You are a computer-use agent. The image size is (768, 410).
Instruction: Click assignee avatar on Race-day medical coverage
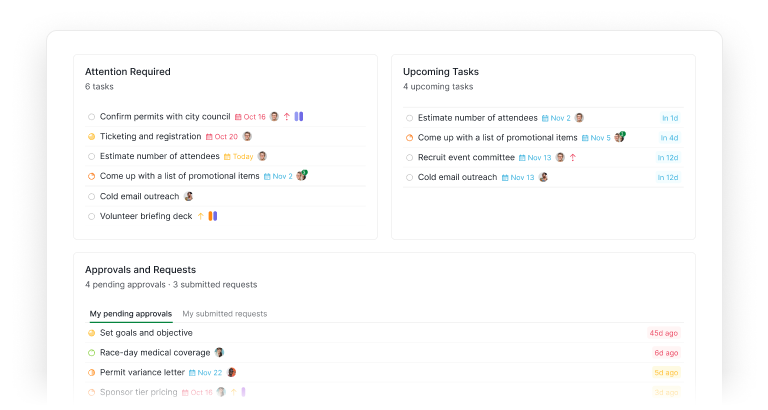(x=219, y=353)
